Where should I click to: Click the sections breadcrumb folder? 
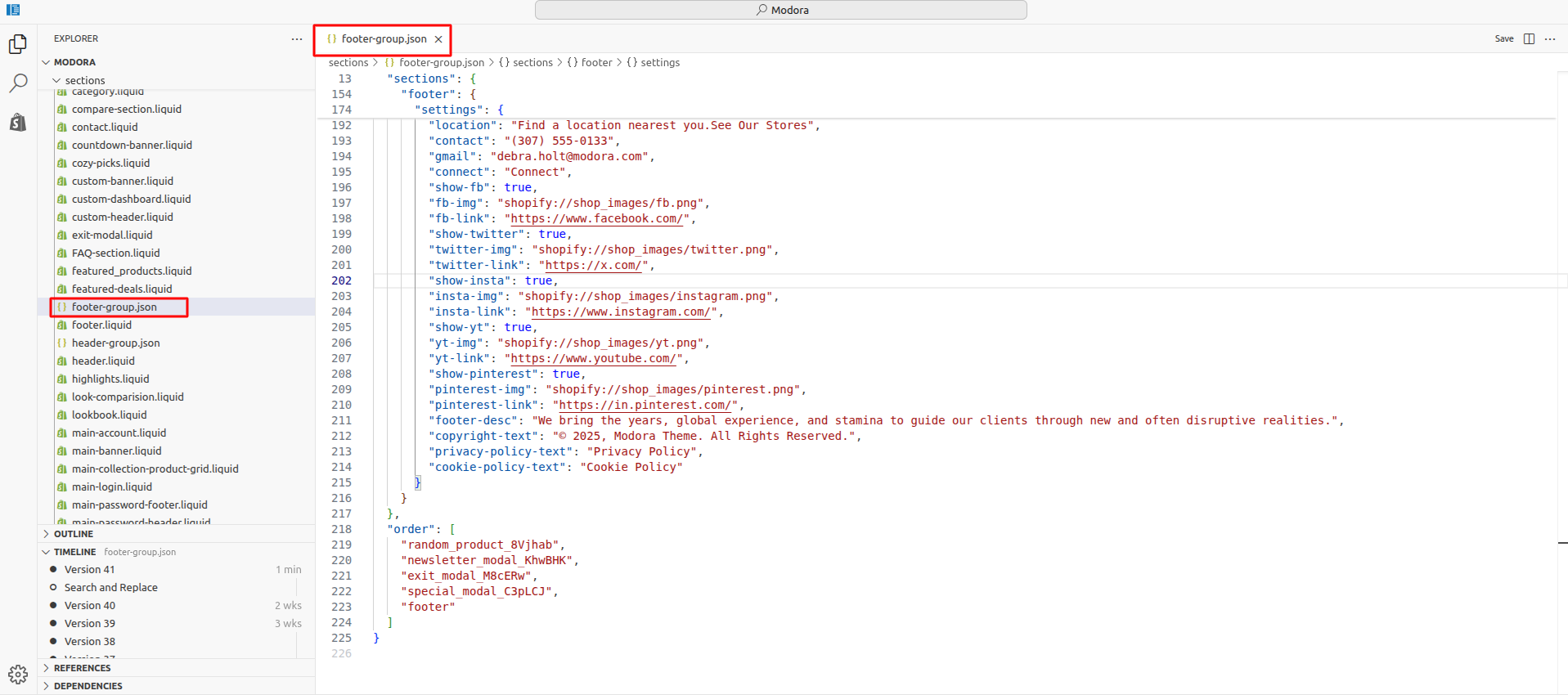point(348,62)
